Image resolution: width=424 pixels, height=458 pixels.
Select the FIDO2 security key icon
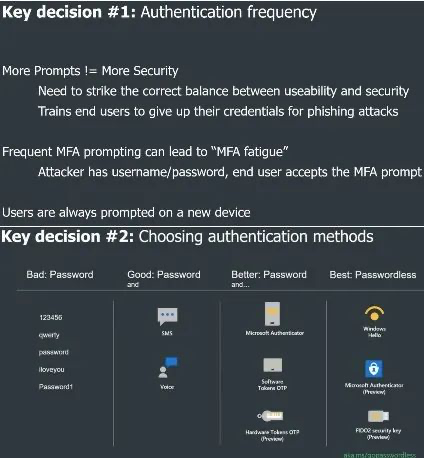(x=378, y=416)
